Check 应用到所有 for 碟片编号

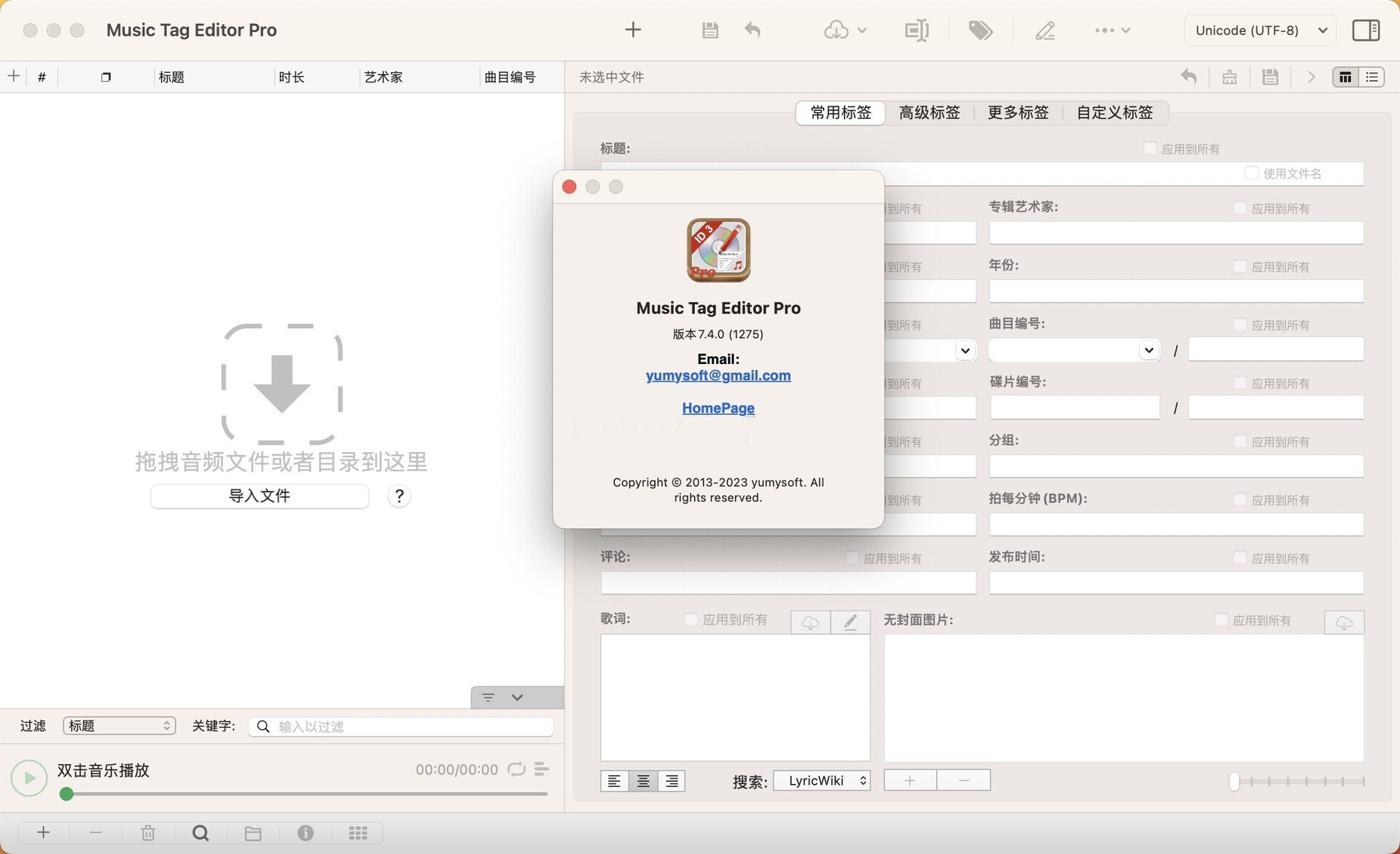[x=1240, y=383]
